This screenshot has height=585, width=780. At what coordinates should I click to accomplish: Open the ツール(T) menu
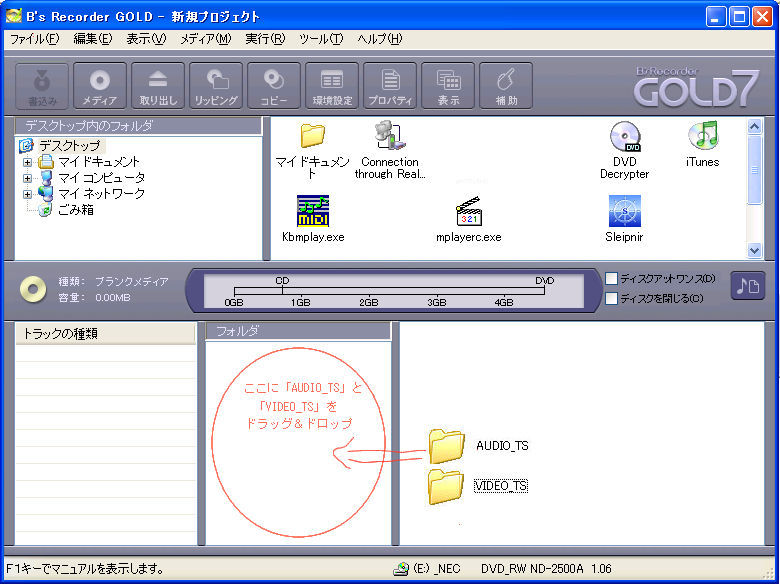coord(321,39)
